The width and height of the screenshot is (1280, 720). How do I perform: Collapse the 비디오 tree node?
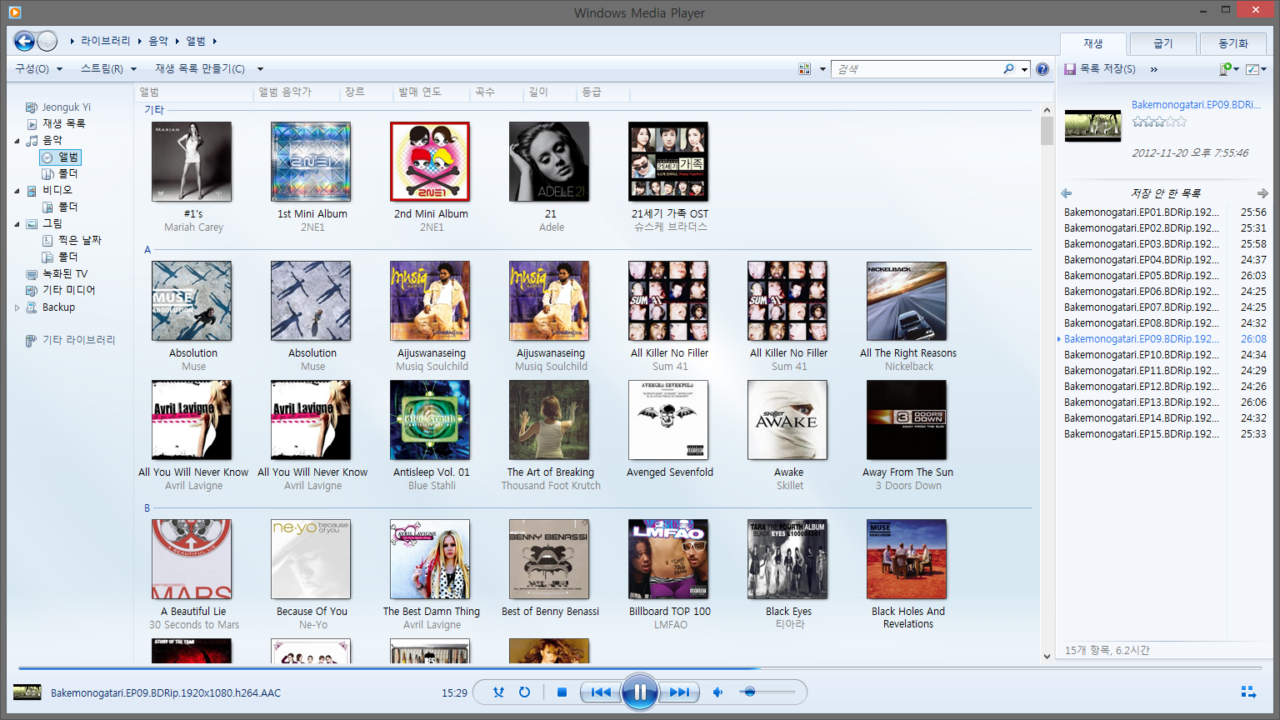click(x=17, y=190)
